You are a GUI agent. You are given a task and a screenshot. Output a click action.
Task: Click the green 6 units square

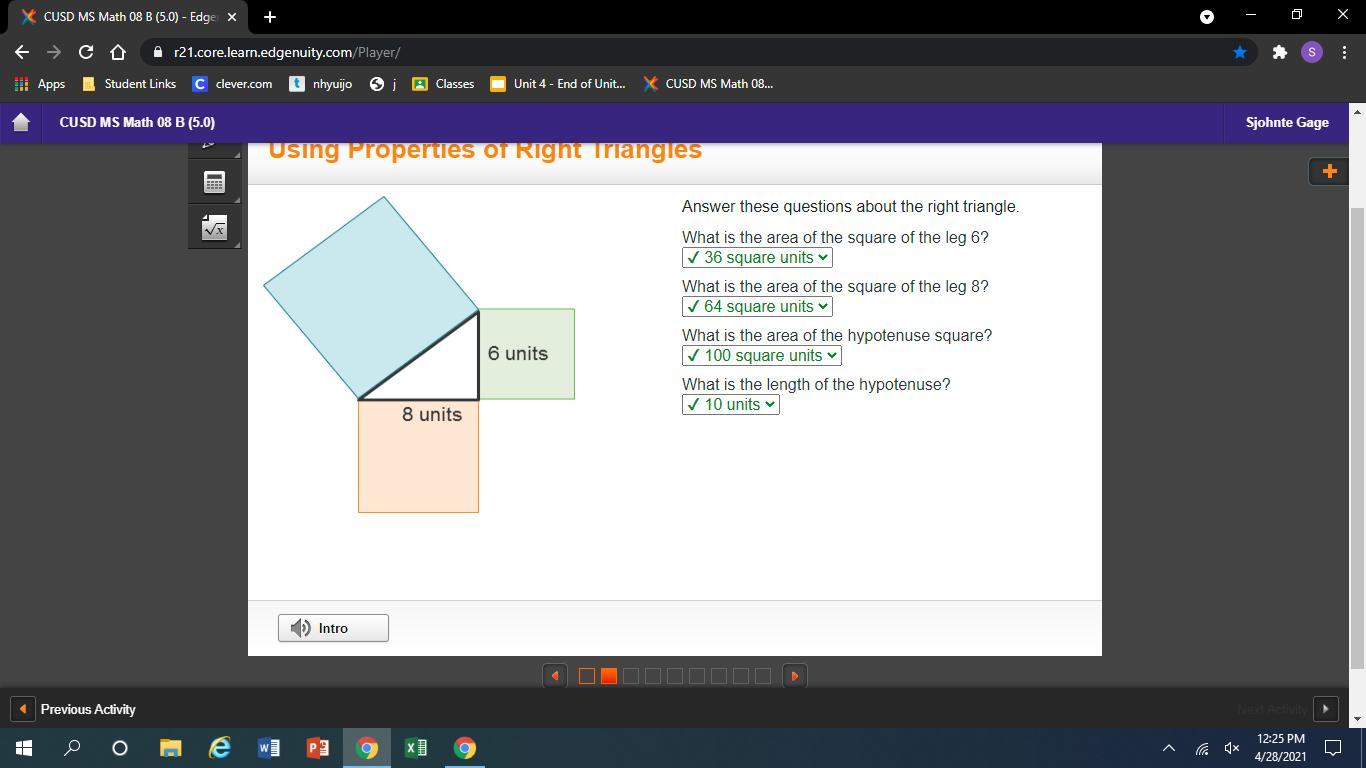coord(527,354)
